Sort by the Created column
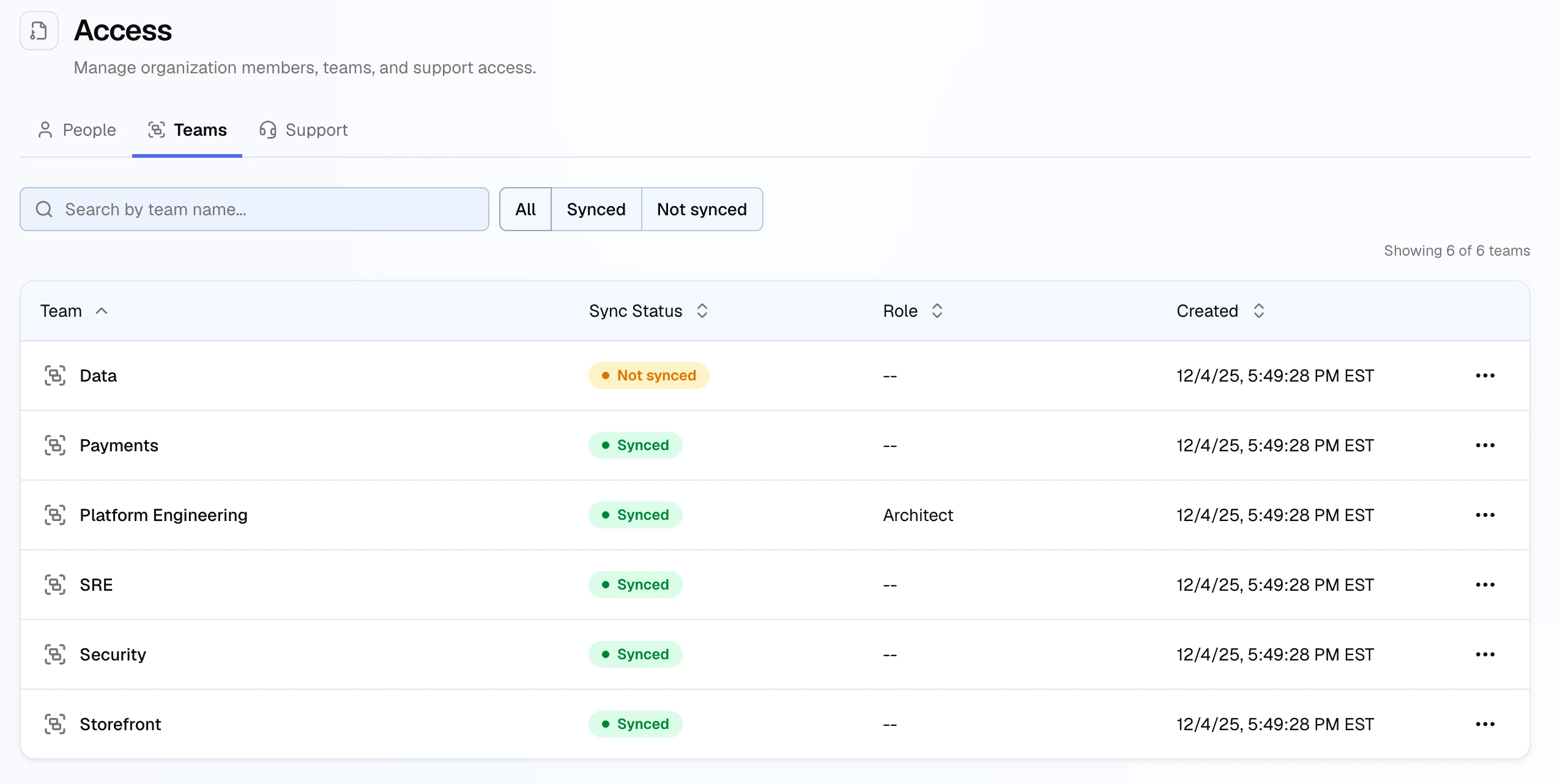 (1221, 311)
